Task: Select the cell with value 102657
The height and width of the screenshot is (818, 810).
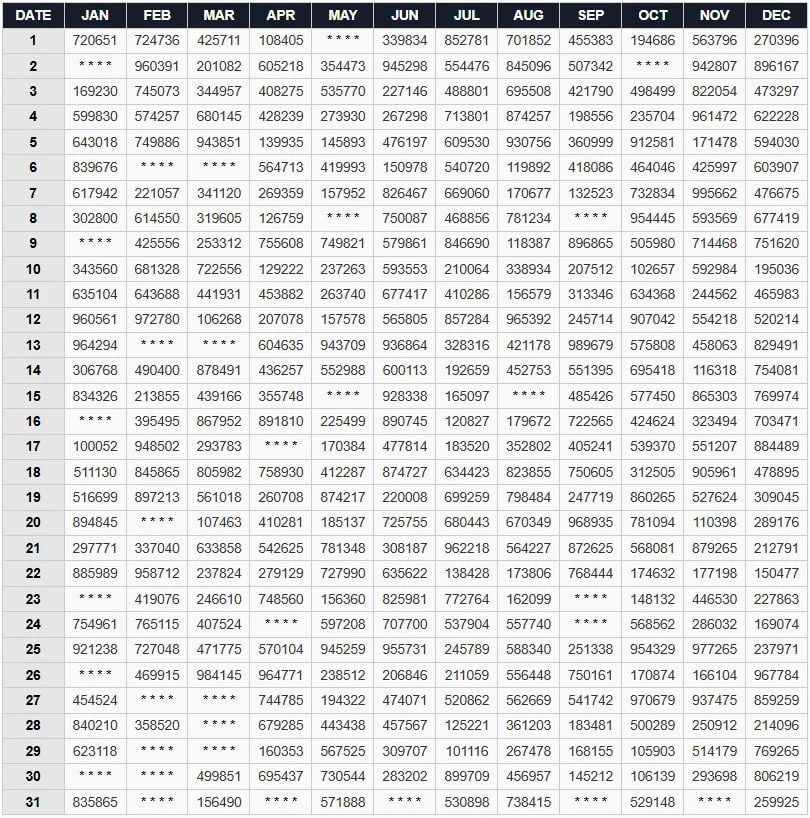Action: [x=652, y=270]
